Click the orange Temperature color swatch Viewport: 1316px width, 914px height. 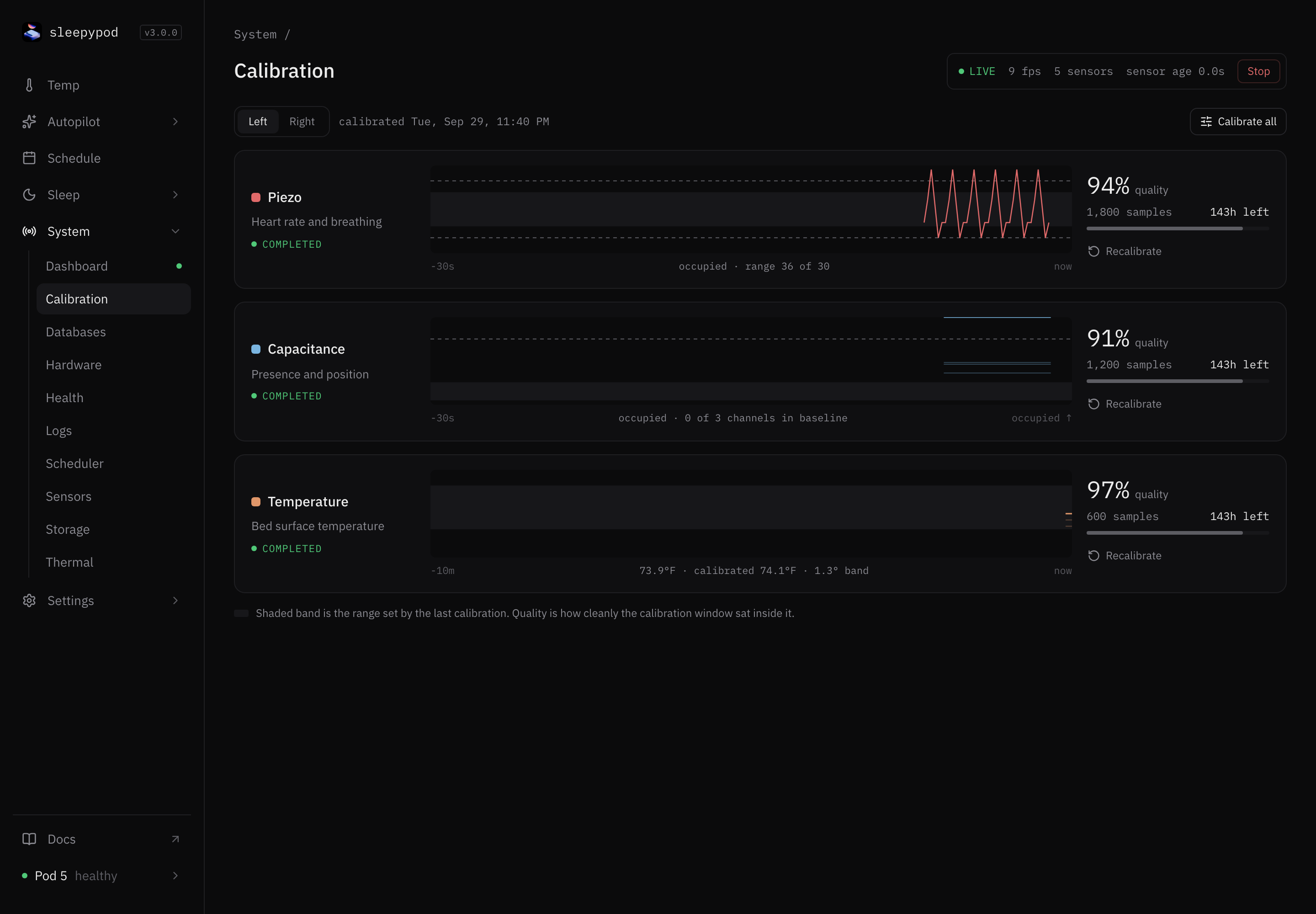(256, 502)
